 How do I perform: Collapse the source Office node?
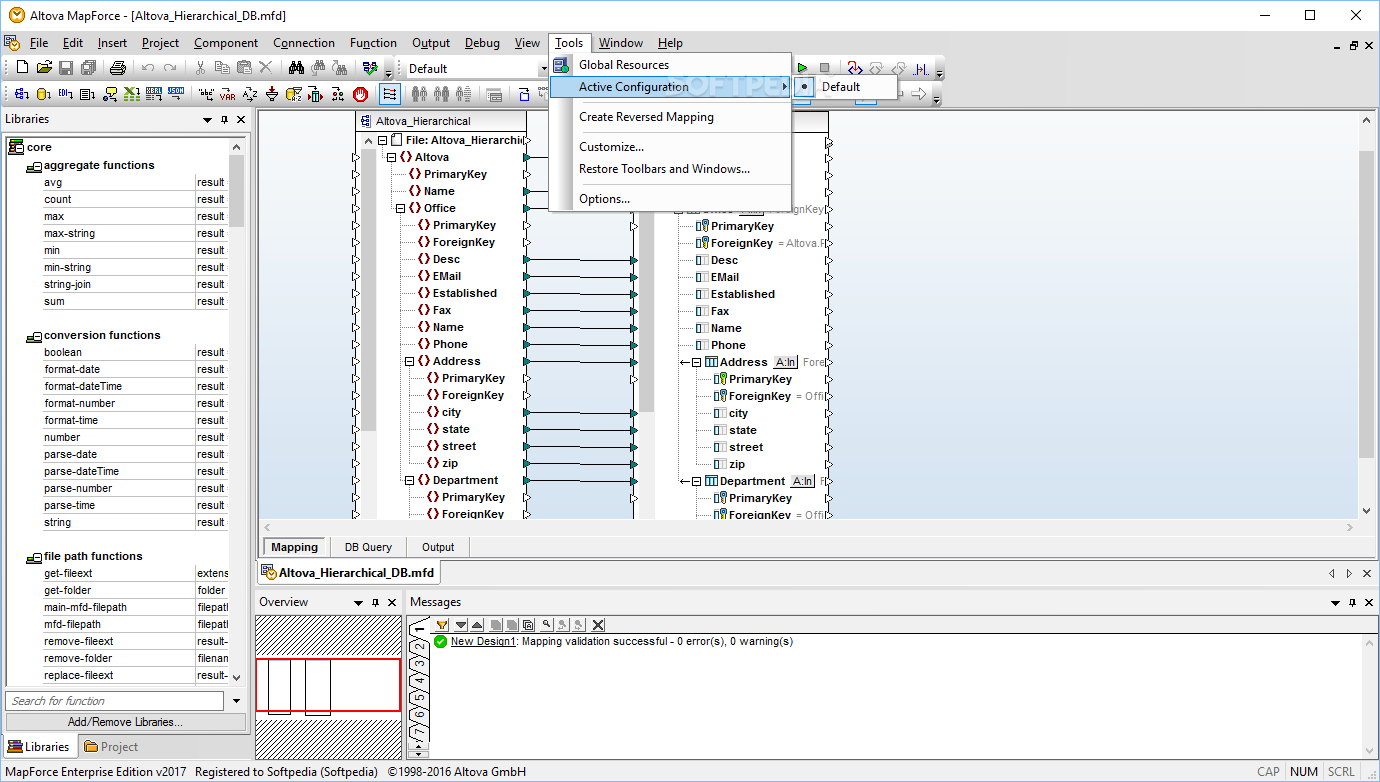[x=401, y=208]
